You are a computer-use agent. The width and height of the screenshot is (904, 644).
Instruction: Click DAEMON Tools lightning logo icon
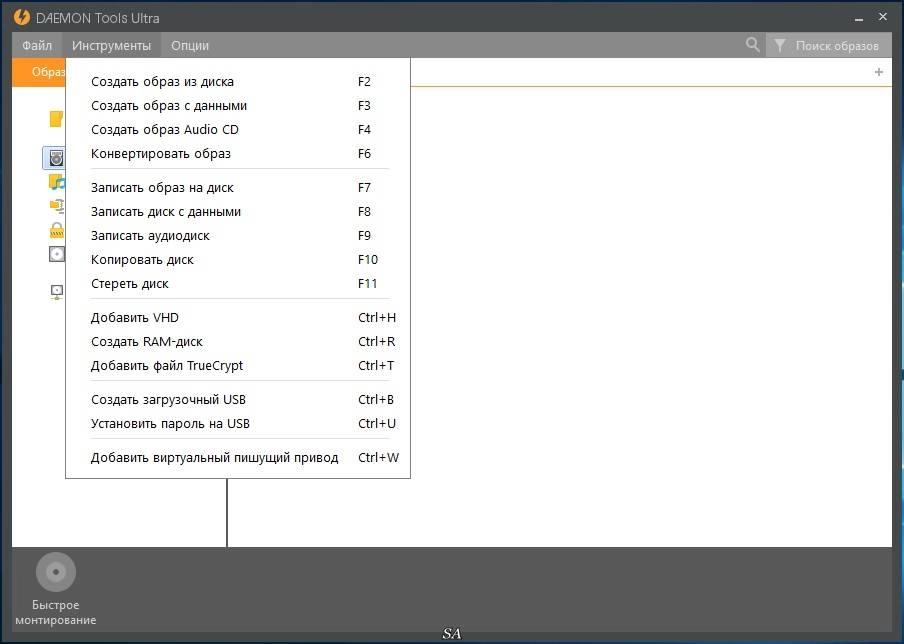click(x=21, y=17)
